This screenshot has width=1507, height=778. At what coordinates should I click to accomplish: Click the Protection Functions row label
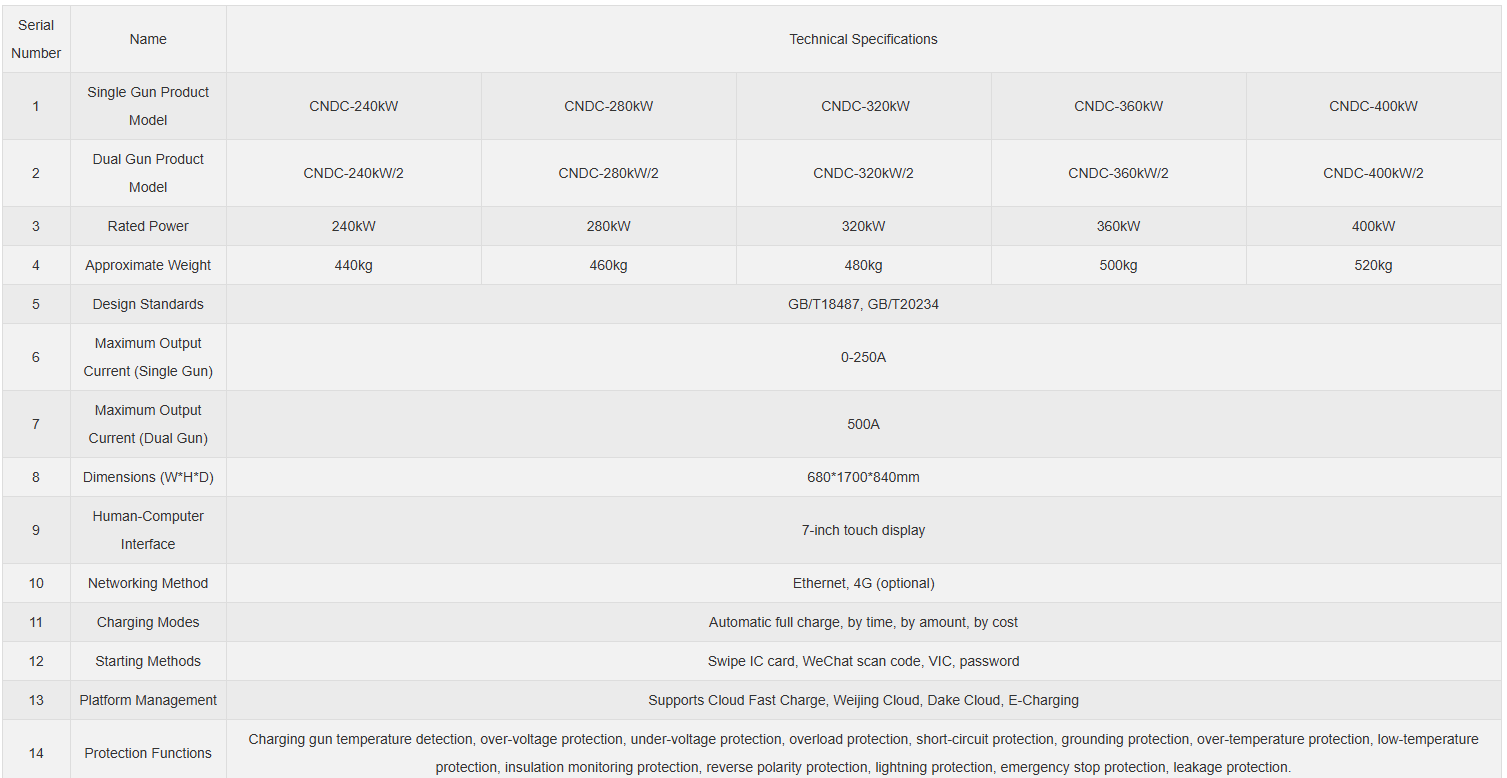coord(148,753)
